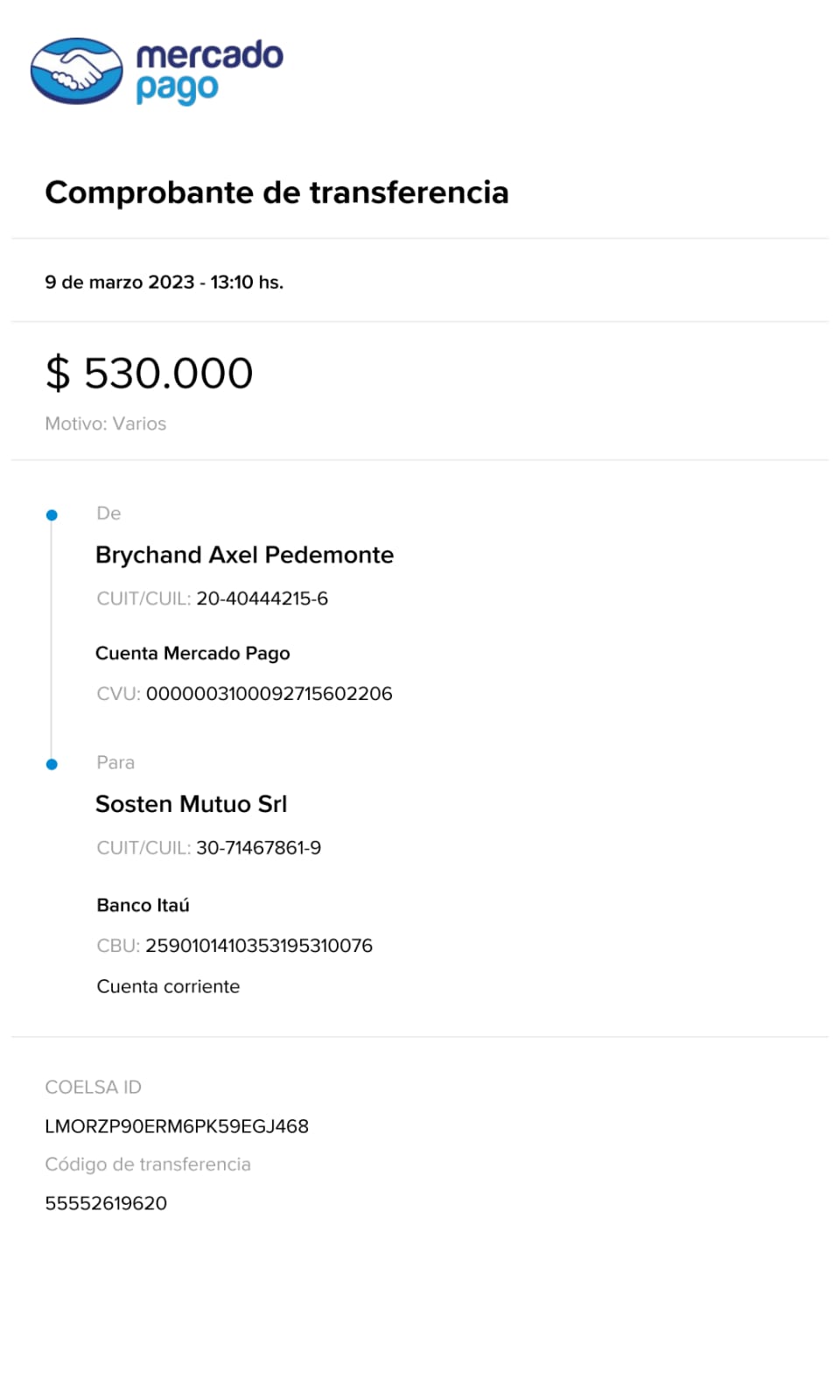Click the Motivo: Varios label
The height and width of the screenshot is (1400, 840).
(106, 423)
